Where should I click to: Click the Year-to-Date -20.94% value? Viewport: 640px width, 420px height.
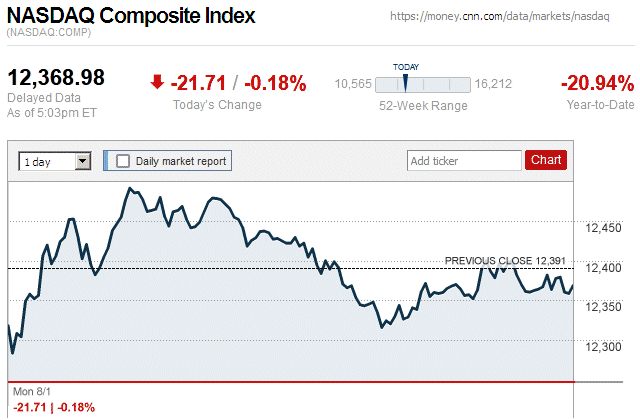click(x=596, y=83)
